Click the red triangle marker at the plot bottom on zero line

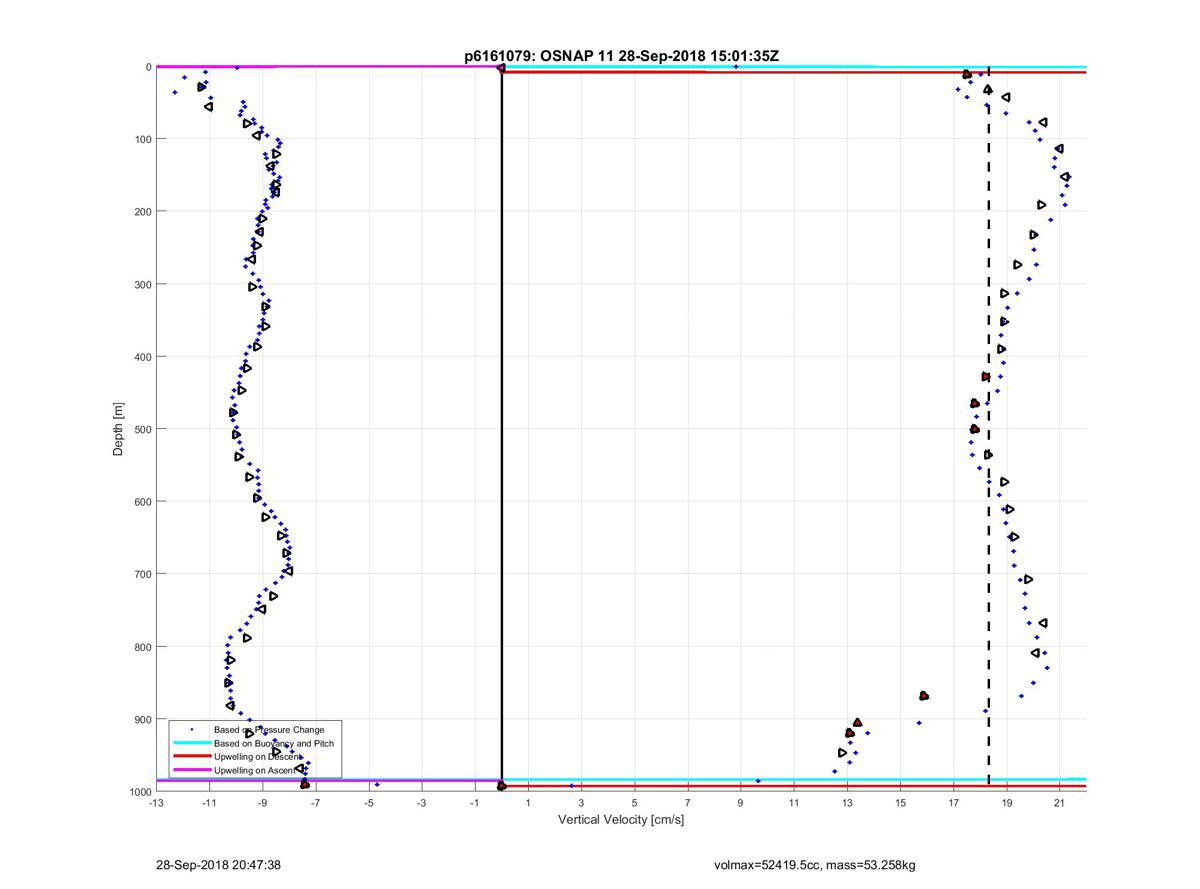tap(502, 786)
